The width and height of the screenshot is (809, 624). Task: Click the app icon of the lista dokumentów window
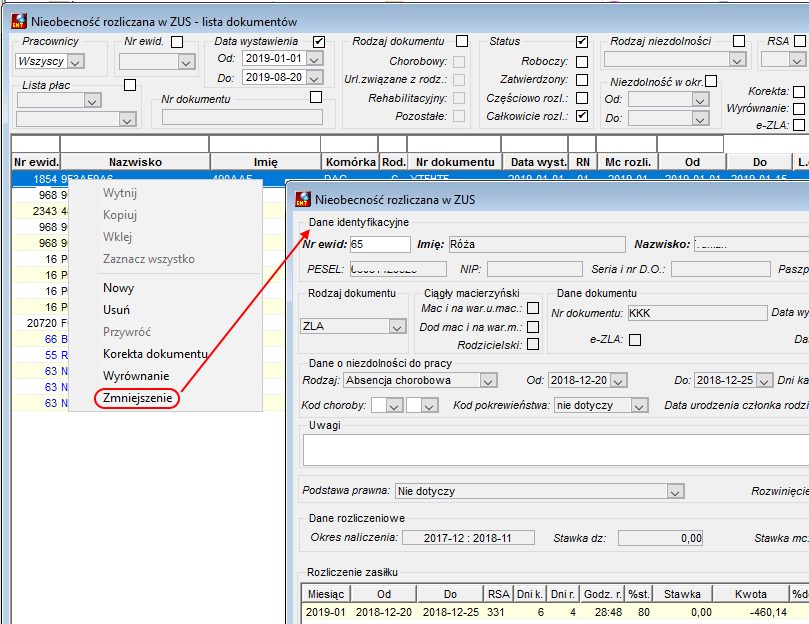(x=19, y=21)
